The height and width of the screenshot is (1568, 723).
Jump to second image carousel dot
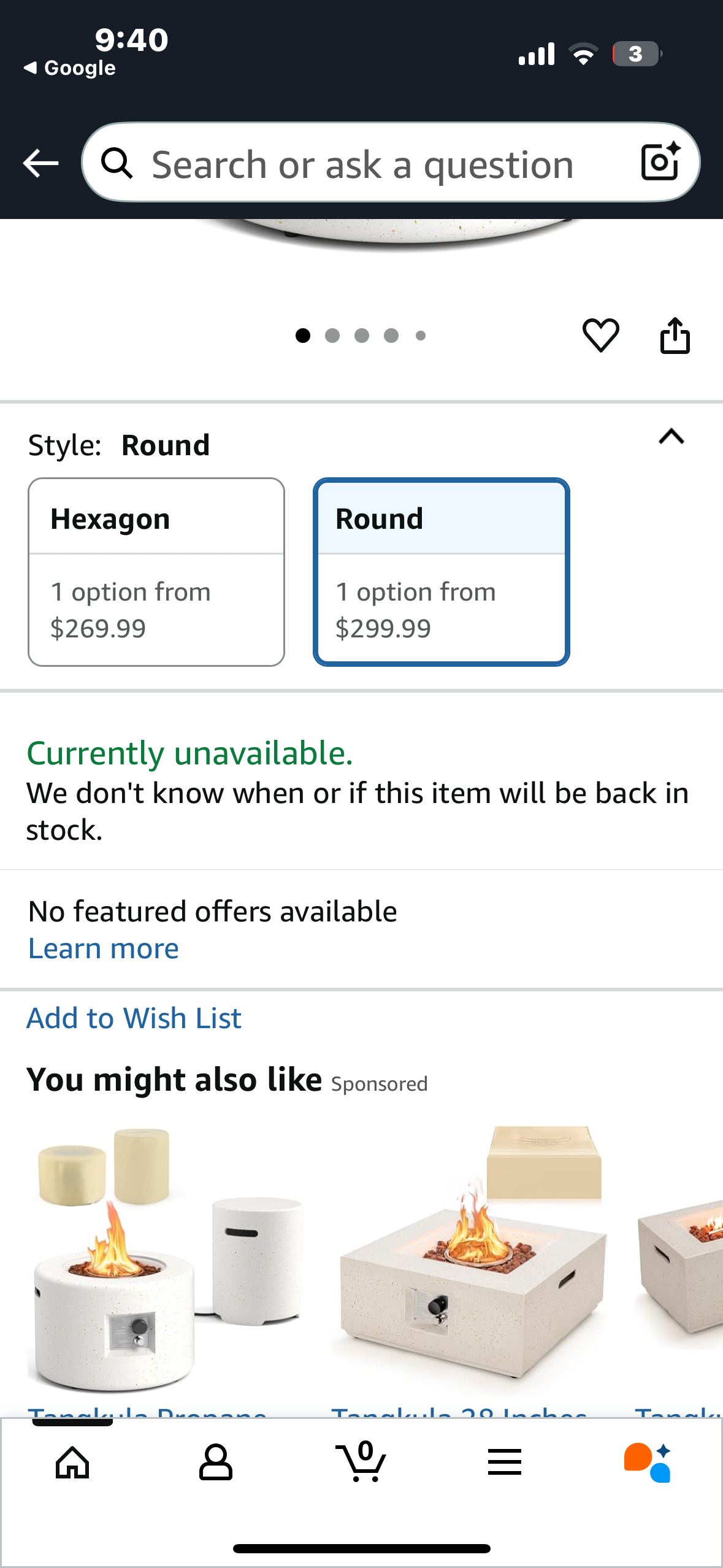[332, 336]
